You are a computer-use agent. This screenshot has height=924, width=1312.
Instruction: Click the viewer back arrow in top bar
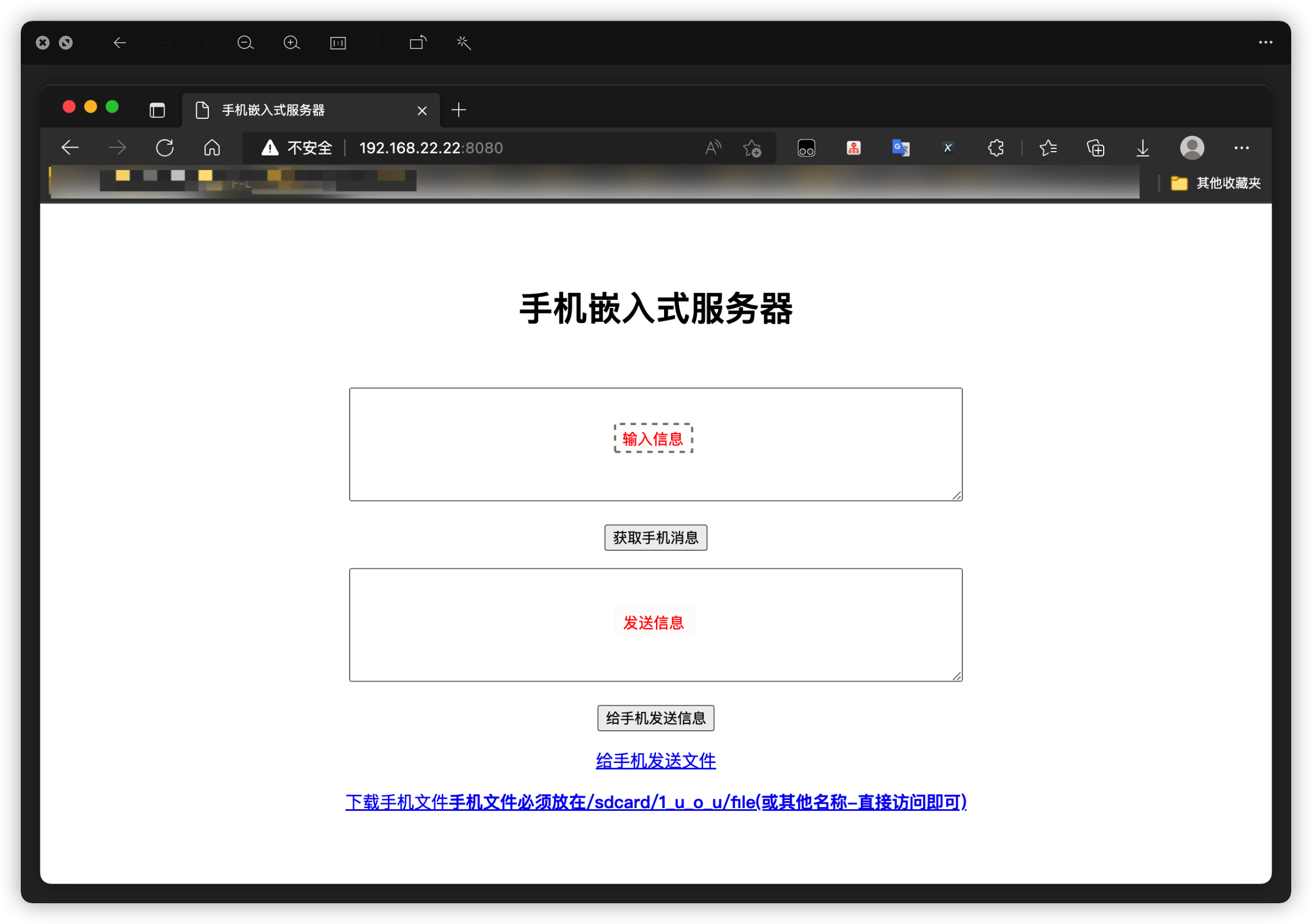coord(119,43)
